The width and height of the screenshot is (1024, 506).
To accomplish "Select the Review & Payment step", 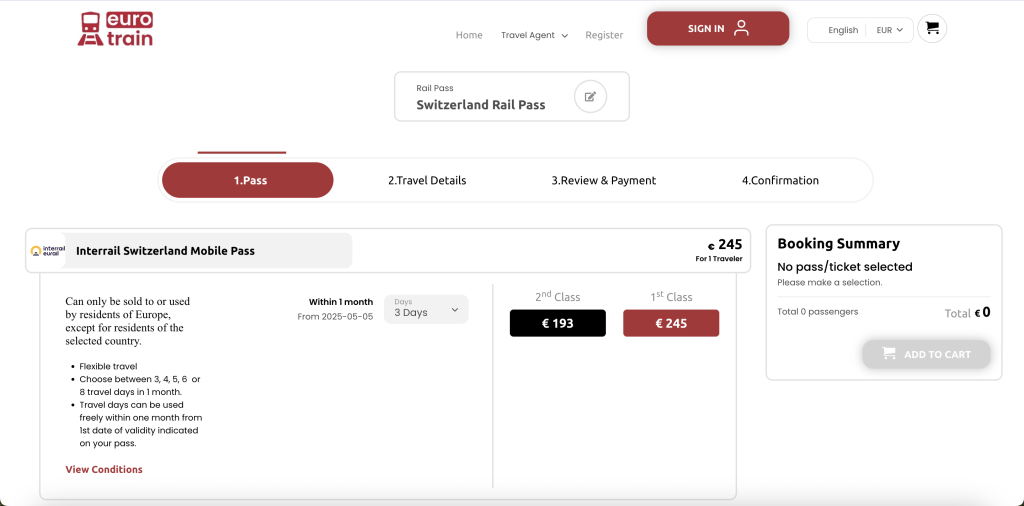I will tap(603, 181).
